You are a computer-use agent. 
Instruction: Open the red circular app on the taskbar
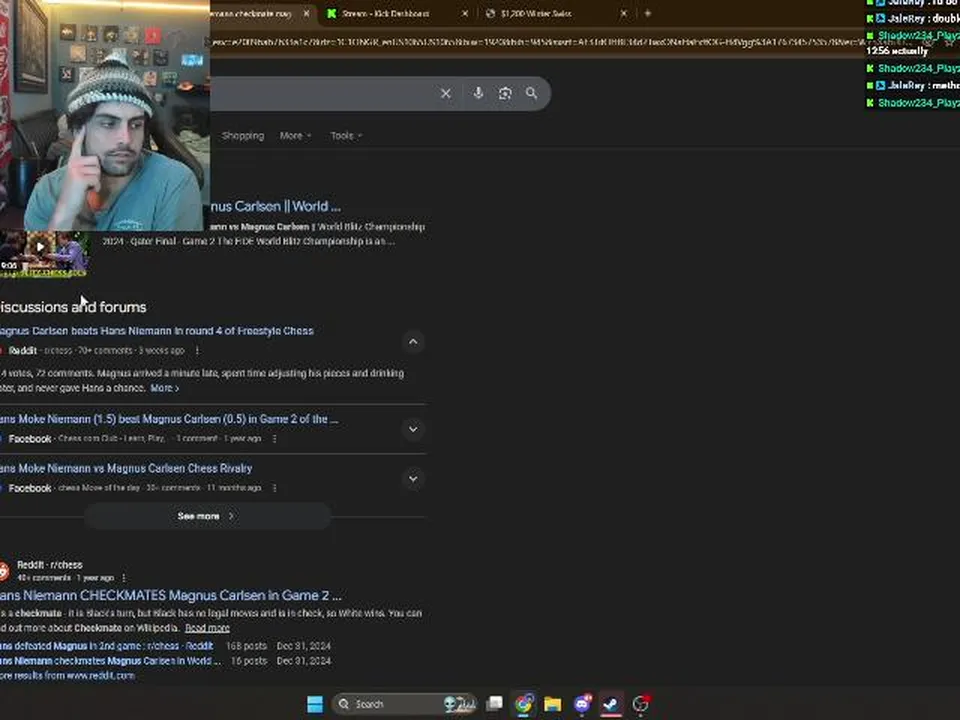point(640,704)
